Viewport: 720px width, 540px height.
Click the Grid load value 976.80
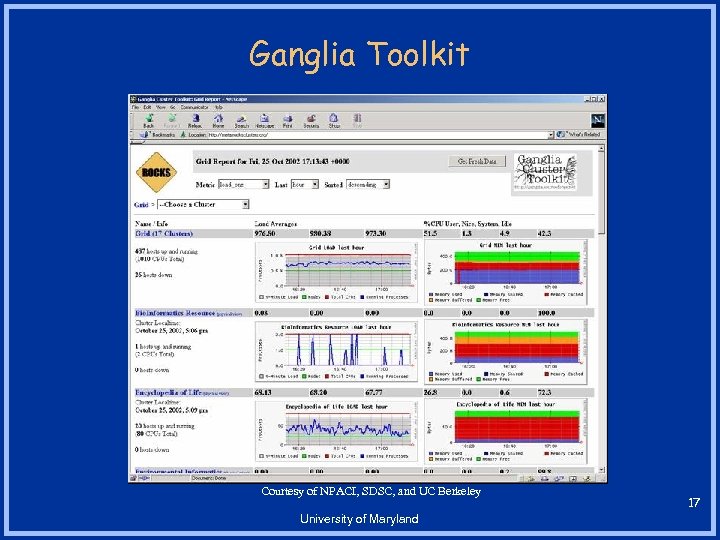tap(265, 234)
